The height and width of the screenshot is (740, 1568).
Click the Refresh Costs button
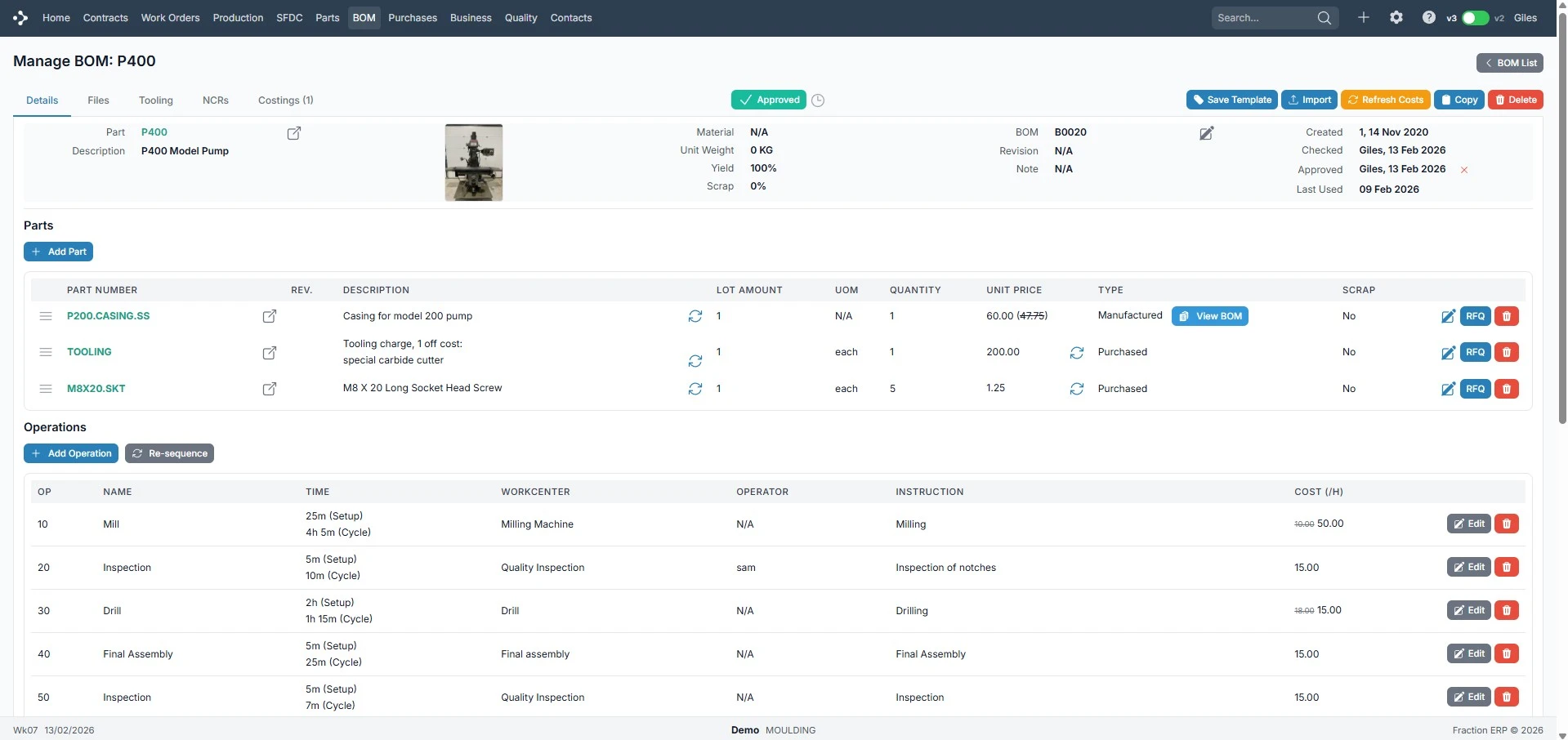[1385, 100]
